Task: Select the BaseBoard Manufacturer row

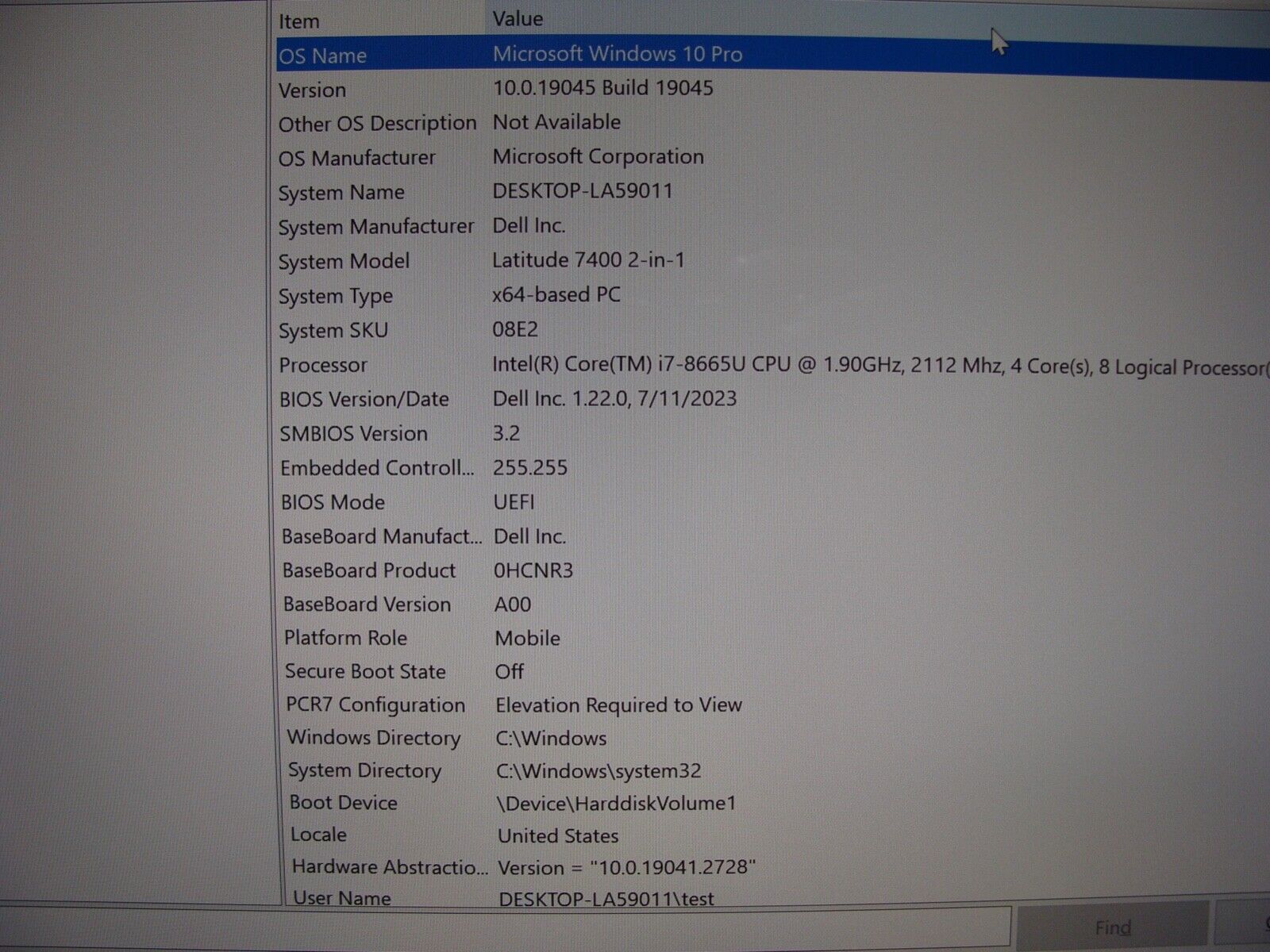Action: 382,537
